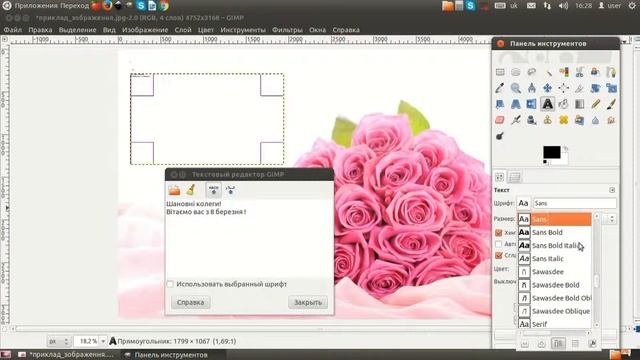This screenshot has height=360, width=640.
Task: Clear all text with the broom icon
Action: 191,190
